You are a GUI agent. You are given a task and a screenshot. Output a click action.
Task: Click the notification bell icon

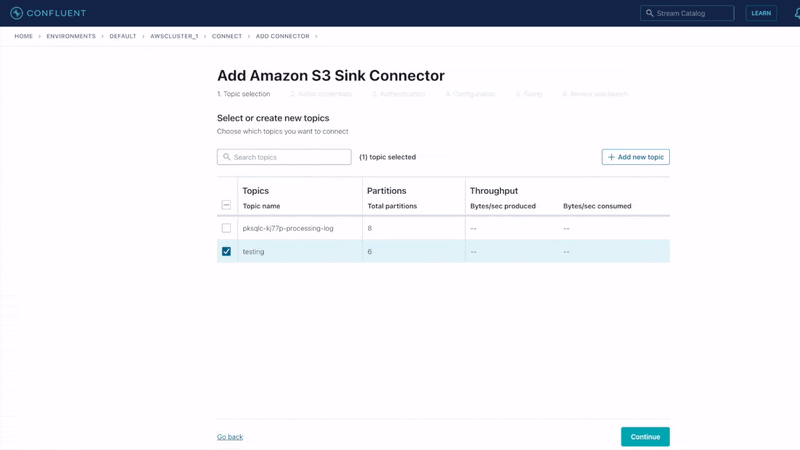[x=797, y=13]
